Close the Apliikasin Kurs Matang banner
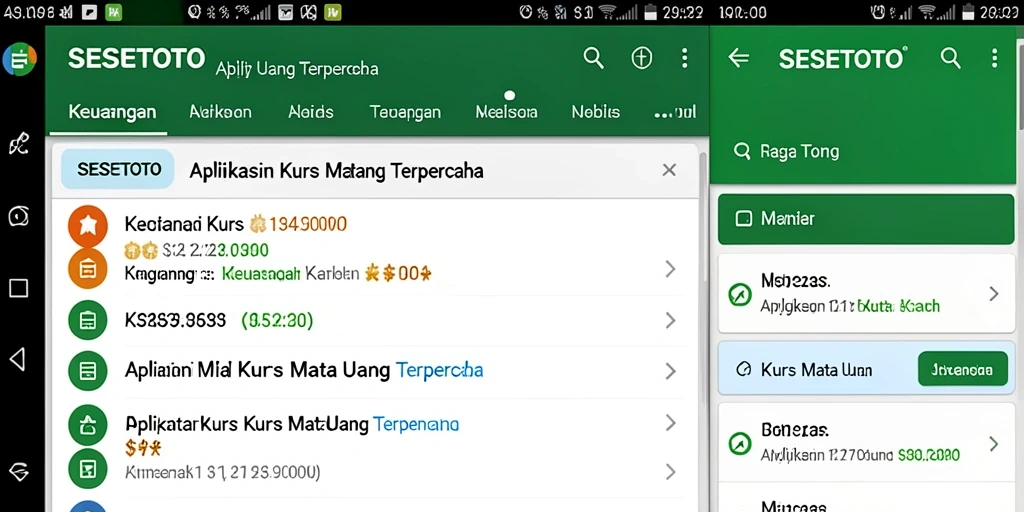This screenshot has height=512, width=1024. coord(669,170)
